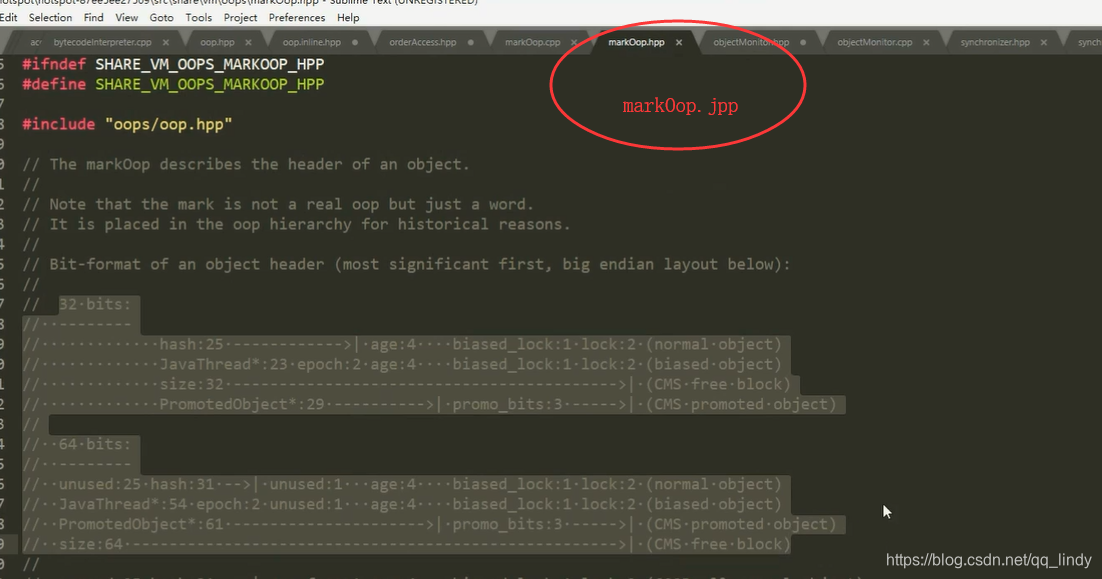1102x579 pixels.
Task: Switch to the objectMonitor.cpp tab
Action: (874, 43)
